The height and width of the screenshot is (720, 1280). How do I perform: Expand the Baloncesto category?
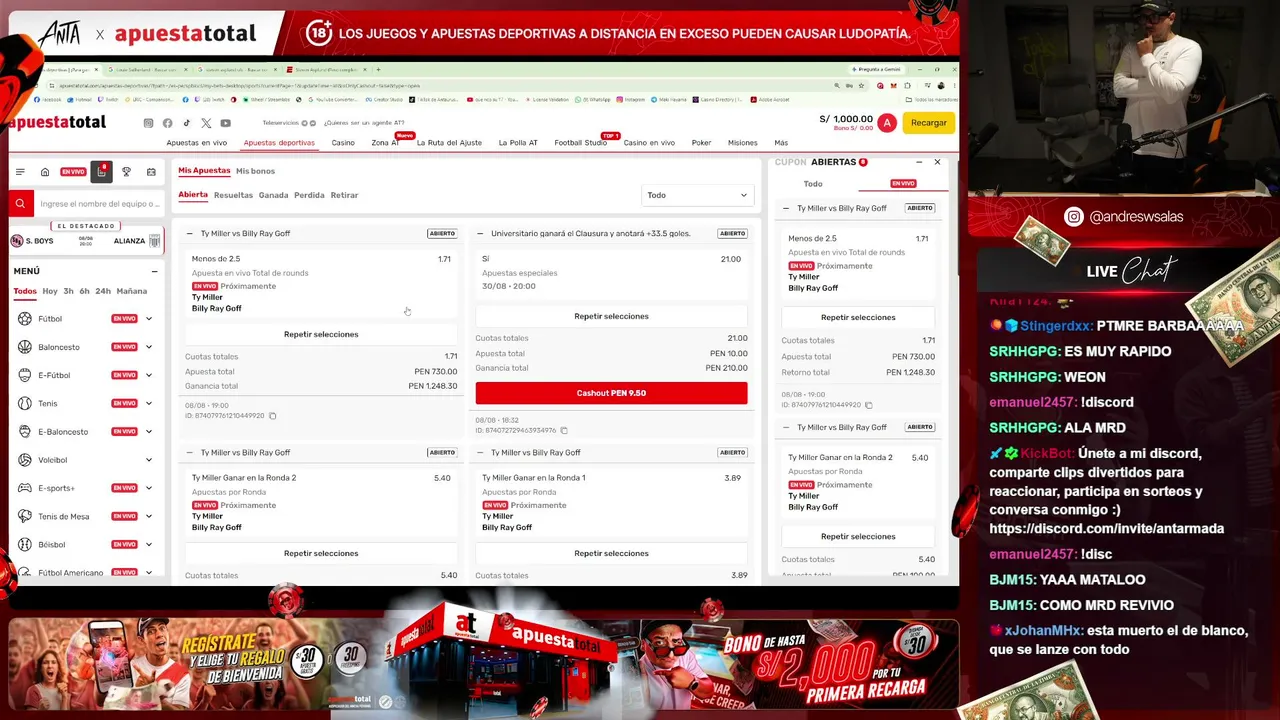[149, 347]
